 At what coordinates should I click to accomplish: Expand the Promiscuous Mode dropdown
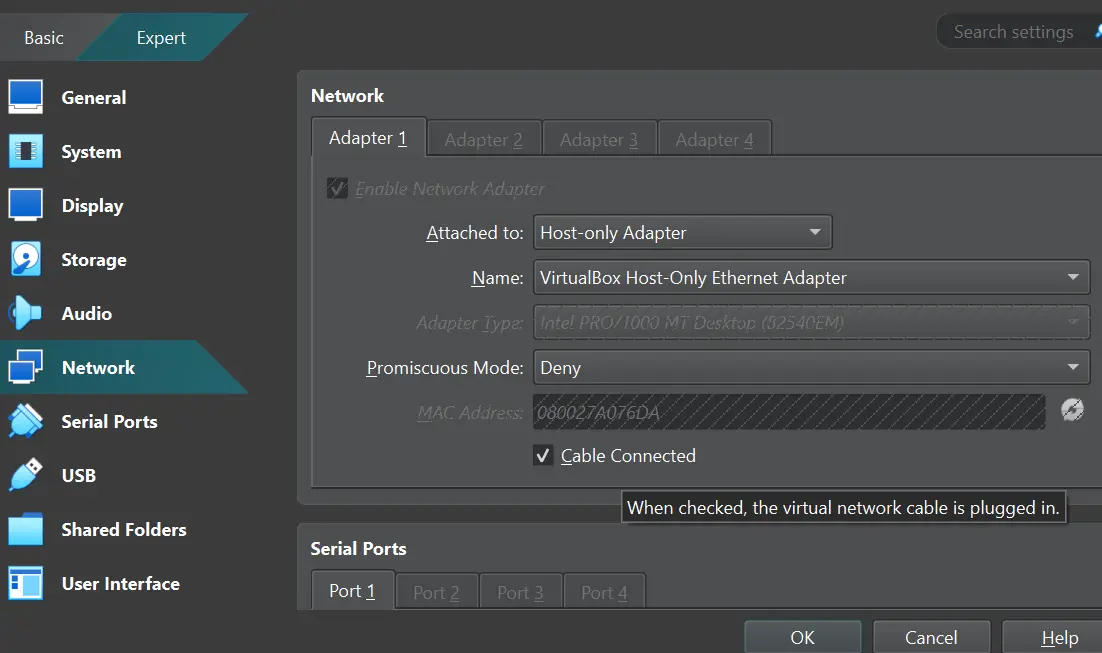click(x=810, y=368)
